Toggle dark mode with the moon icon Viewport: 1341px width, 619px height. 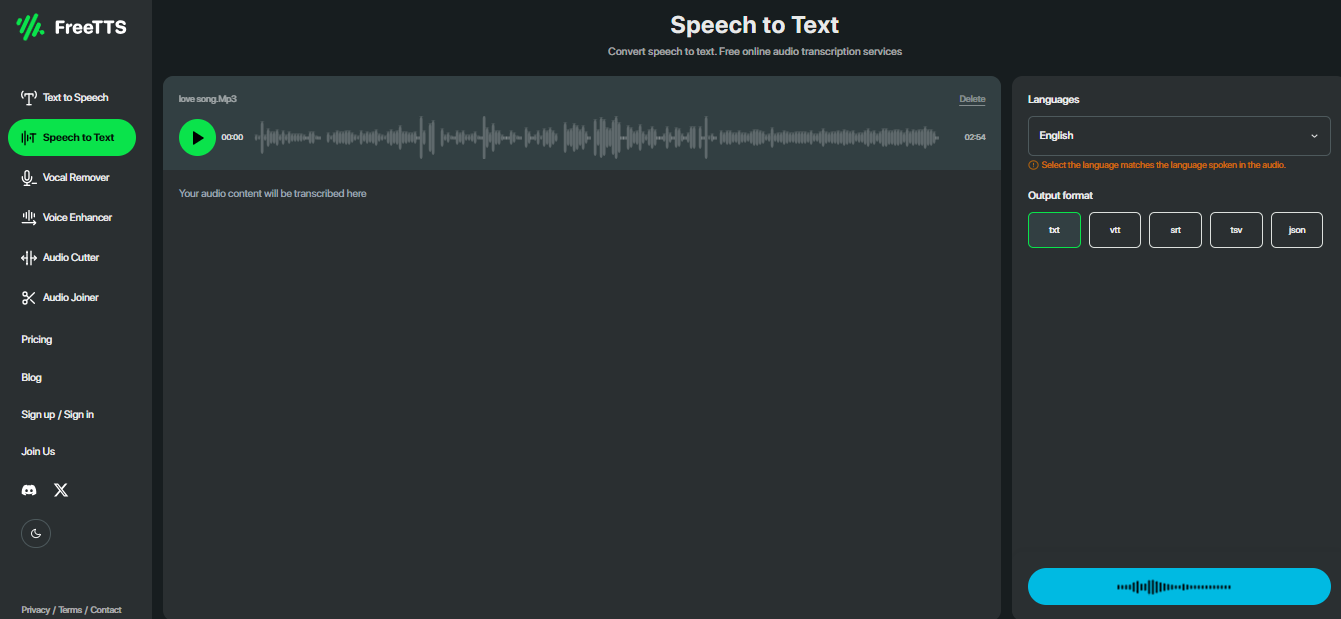point(36,533)
